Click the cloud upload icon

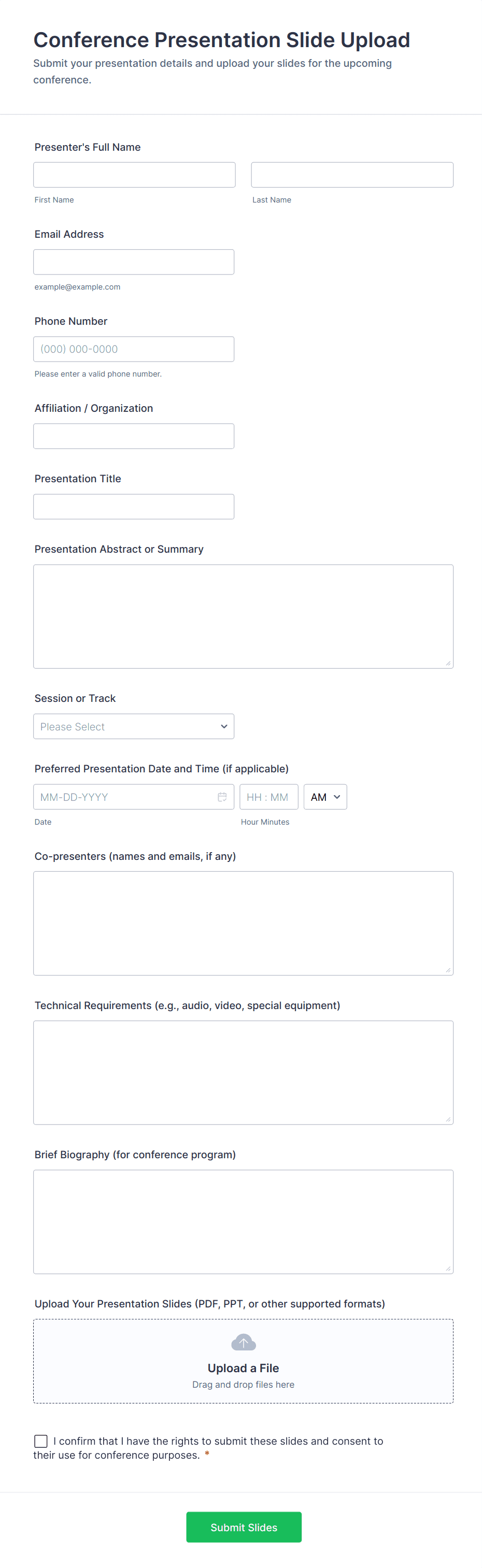(x=243, y=1342)
